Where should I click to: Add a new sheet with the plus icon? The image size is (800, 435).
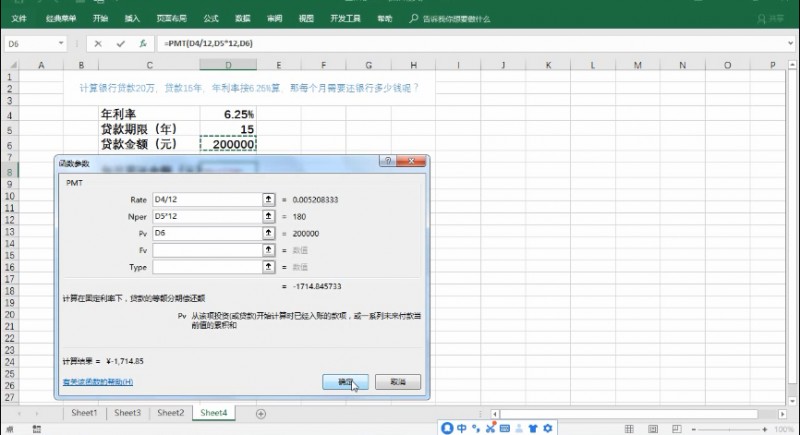(261, 414)
